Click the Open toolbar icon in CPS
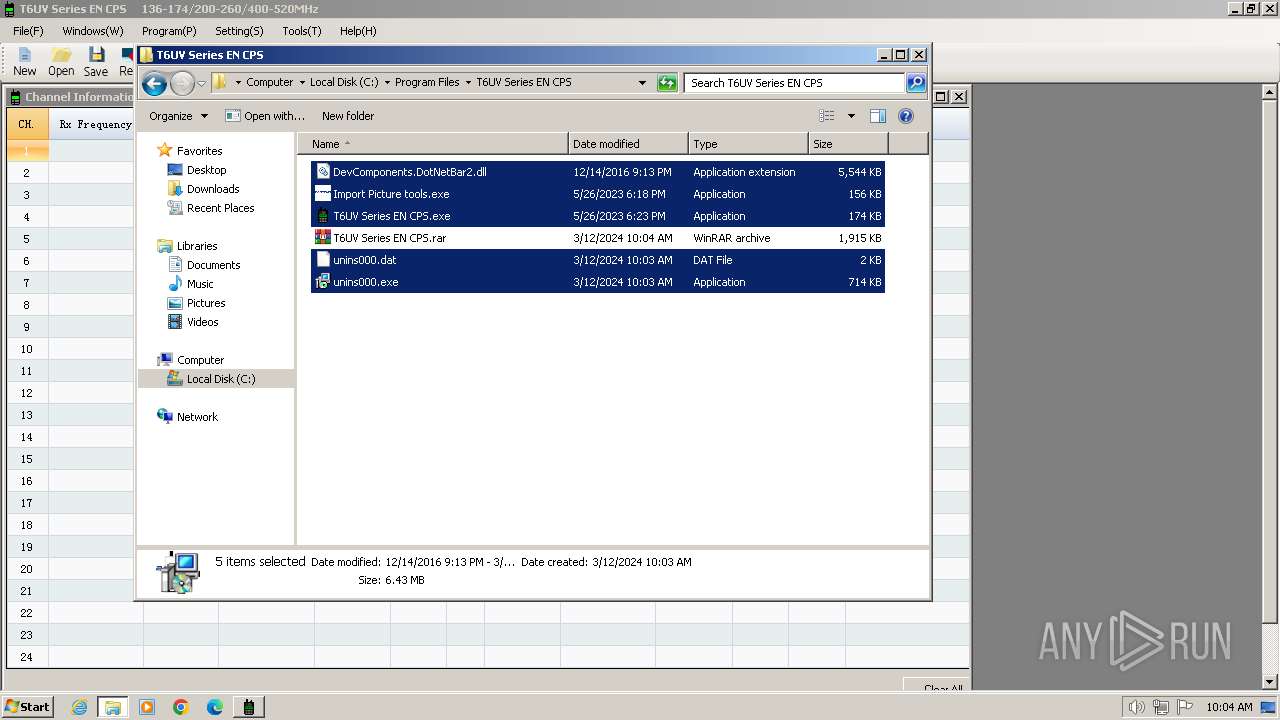 pyautogui.click(x=61, y=62)
